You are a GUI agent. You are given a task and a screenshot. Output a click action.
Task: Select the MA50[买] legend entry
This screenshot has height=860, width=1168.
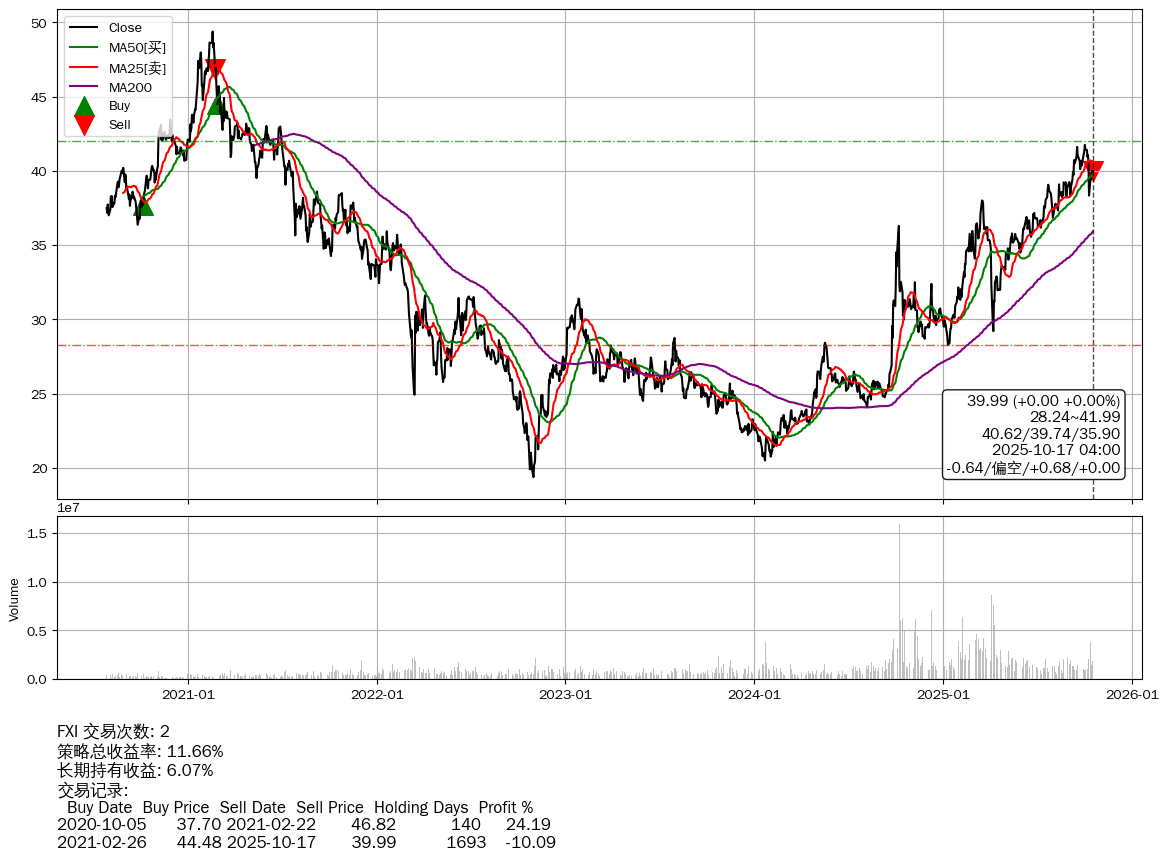click(137, 47)
